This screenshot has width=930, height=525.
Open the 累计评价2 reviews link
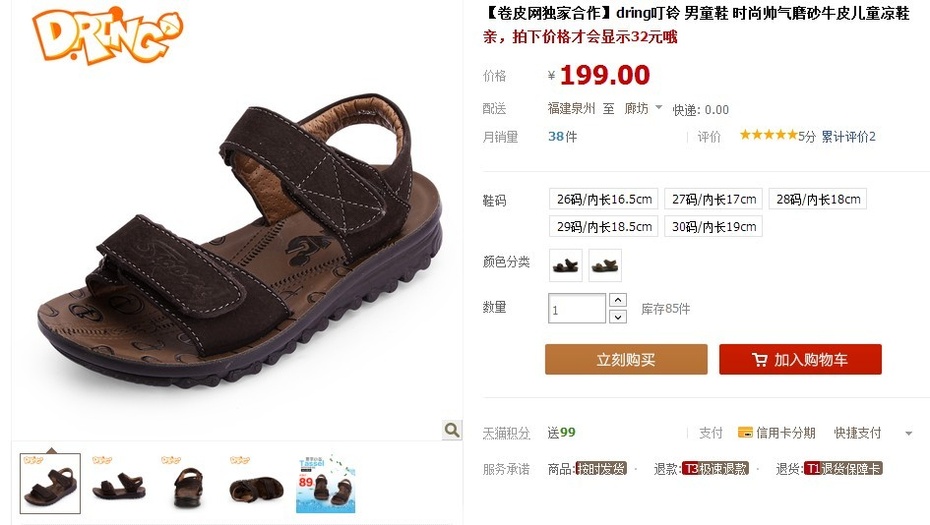(x=848, y=136)
